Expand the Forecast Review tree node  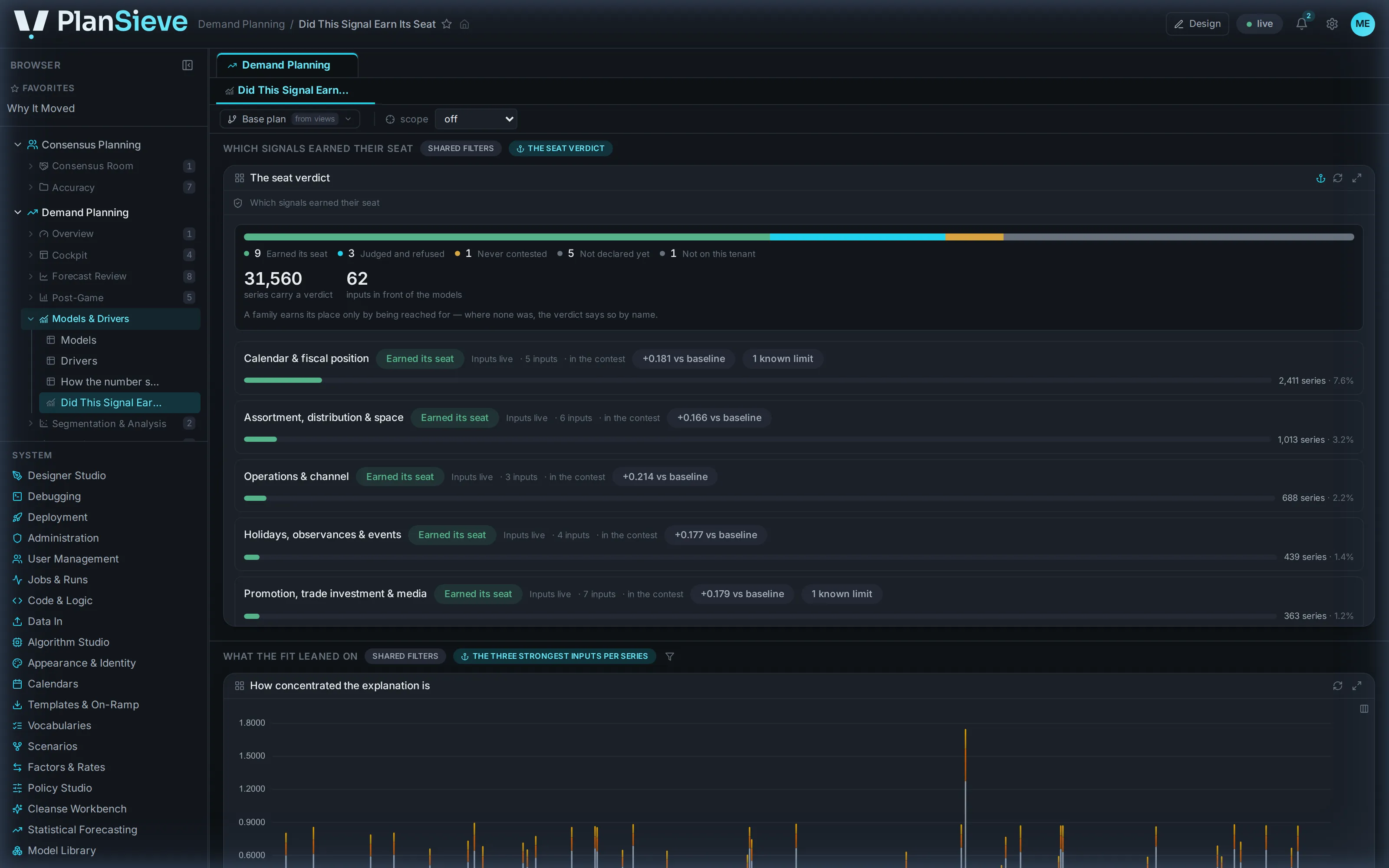click(30, 276)
